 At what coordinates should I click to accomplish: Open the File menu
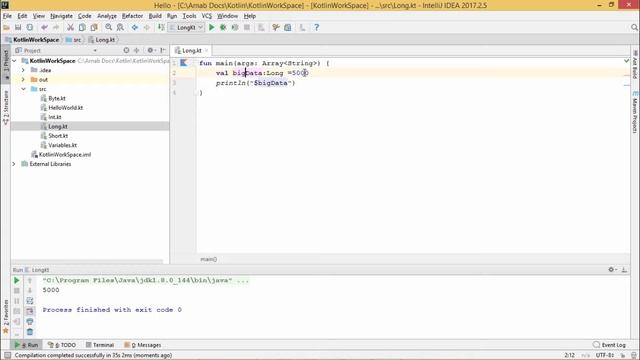7,16
